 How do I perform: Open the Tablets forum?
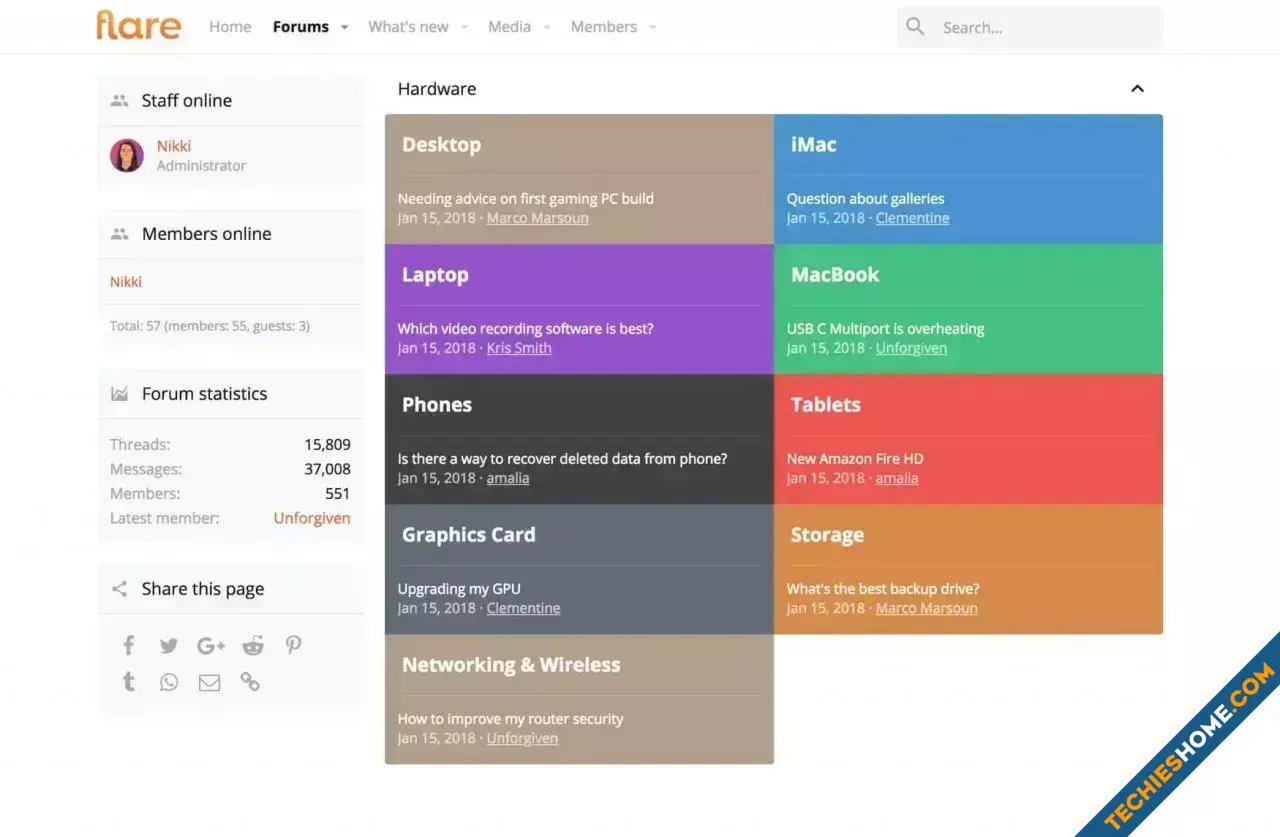[x=826, y=405]
